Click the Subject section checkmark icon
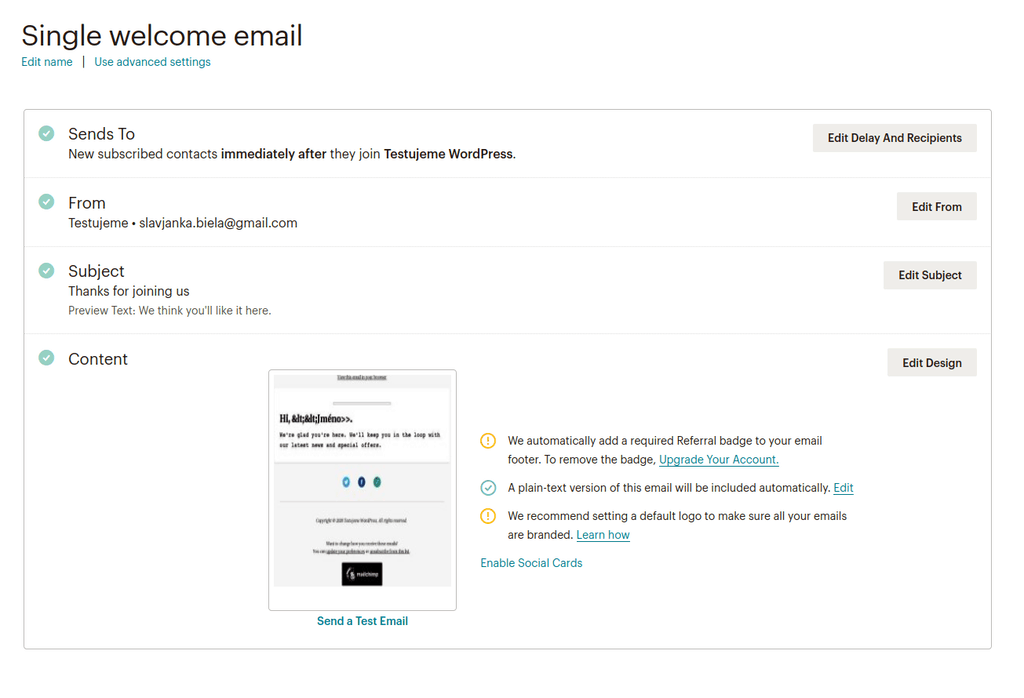The image size is (1024, 698). 46,270
